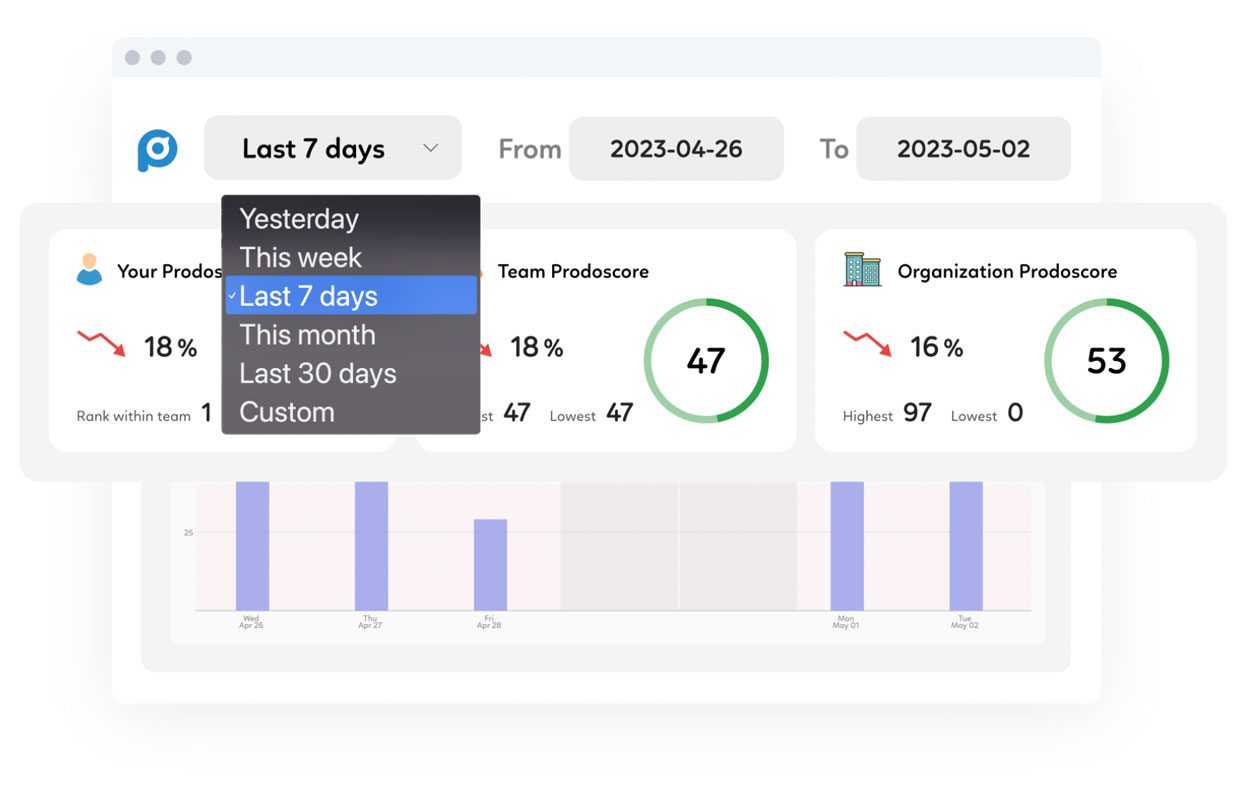Click the Prodoscore logo icon

(x=158, y=150)
